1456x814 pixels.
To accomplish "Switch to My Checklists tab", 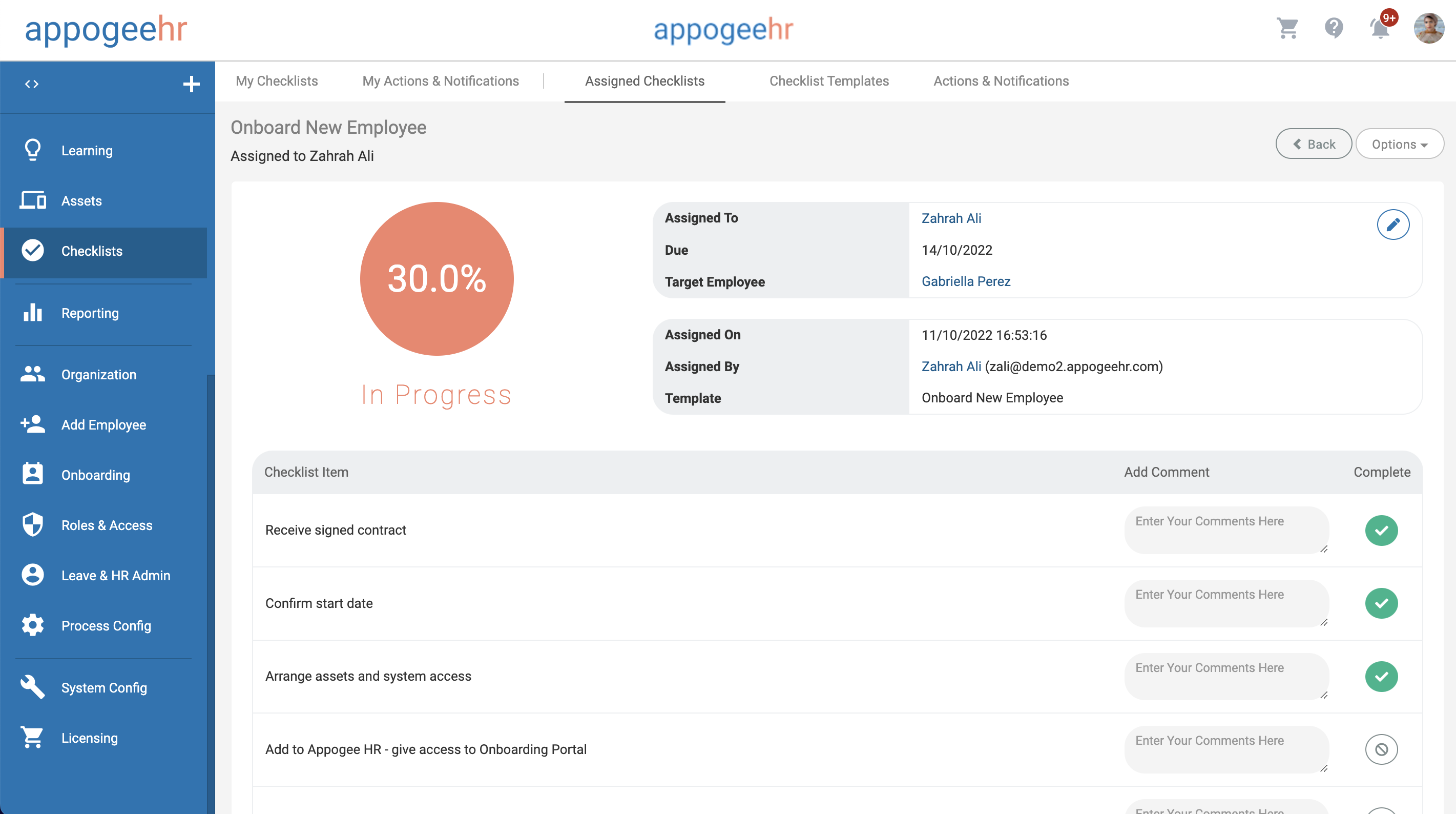I will (x=276, y=81).
